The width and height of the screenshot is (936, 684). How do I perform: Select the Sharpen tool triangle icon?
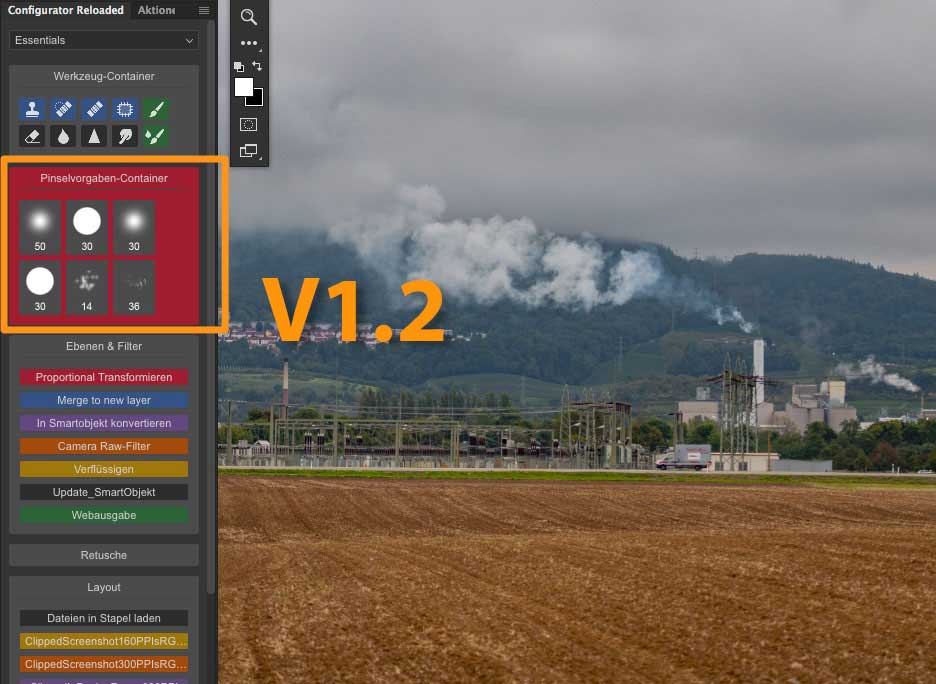click(x=94, y=137)
